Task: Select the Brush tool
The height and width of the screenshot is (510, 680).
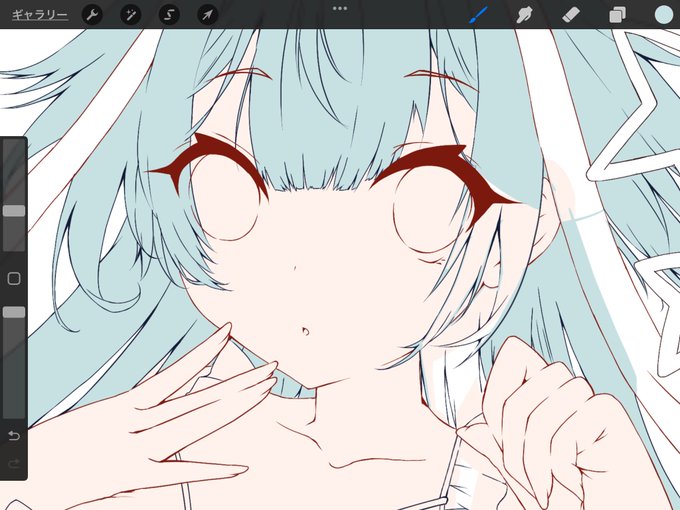Action: [x=479, y=15]
